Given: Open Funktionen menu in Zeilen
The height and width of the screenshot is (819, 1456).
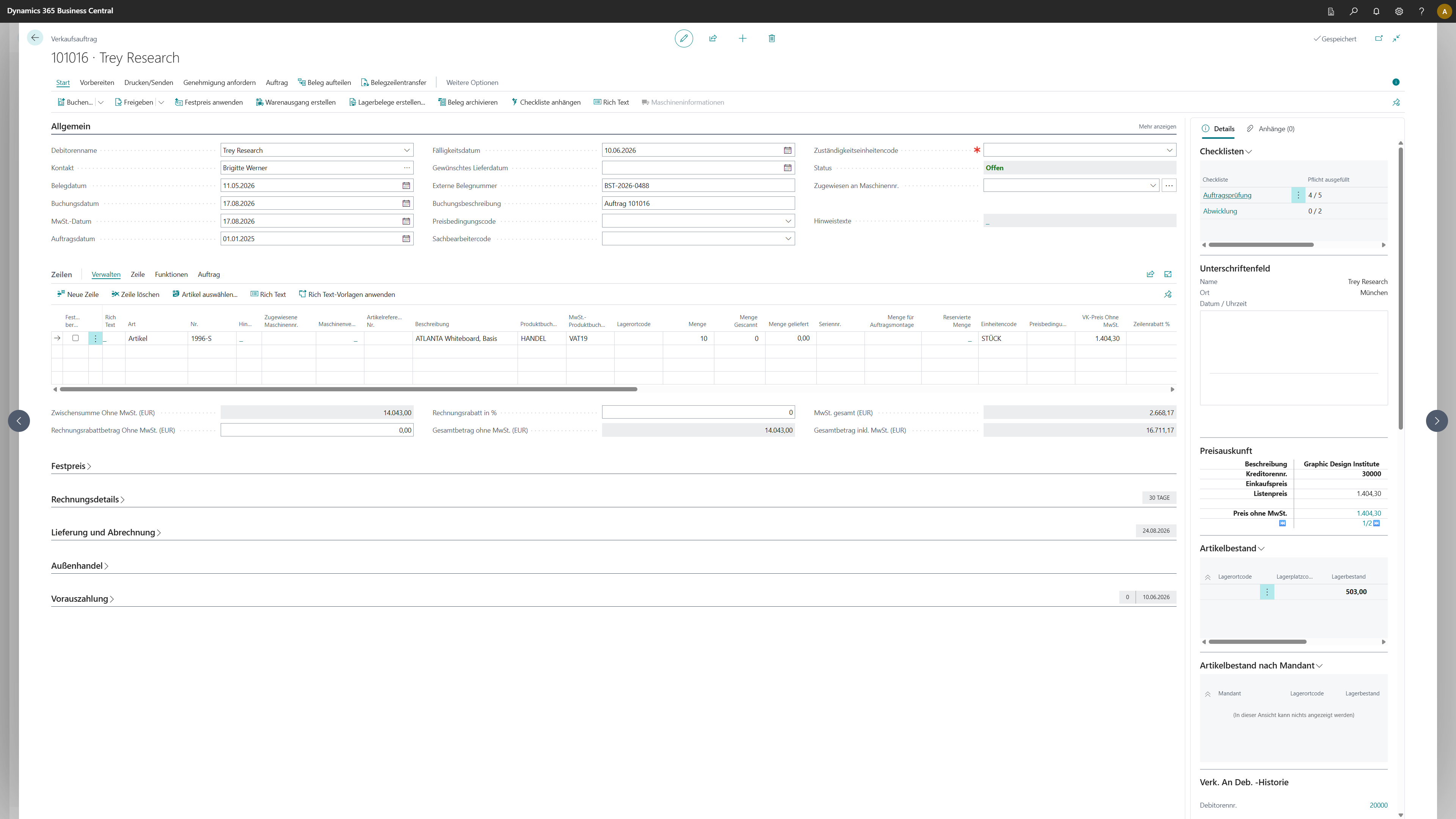Looking at the screenshot, I should [x=171, y=275].
